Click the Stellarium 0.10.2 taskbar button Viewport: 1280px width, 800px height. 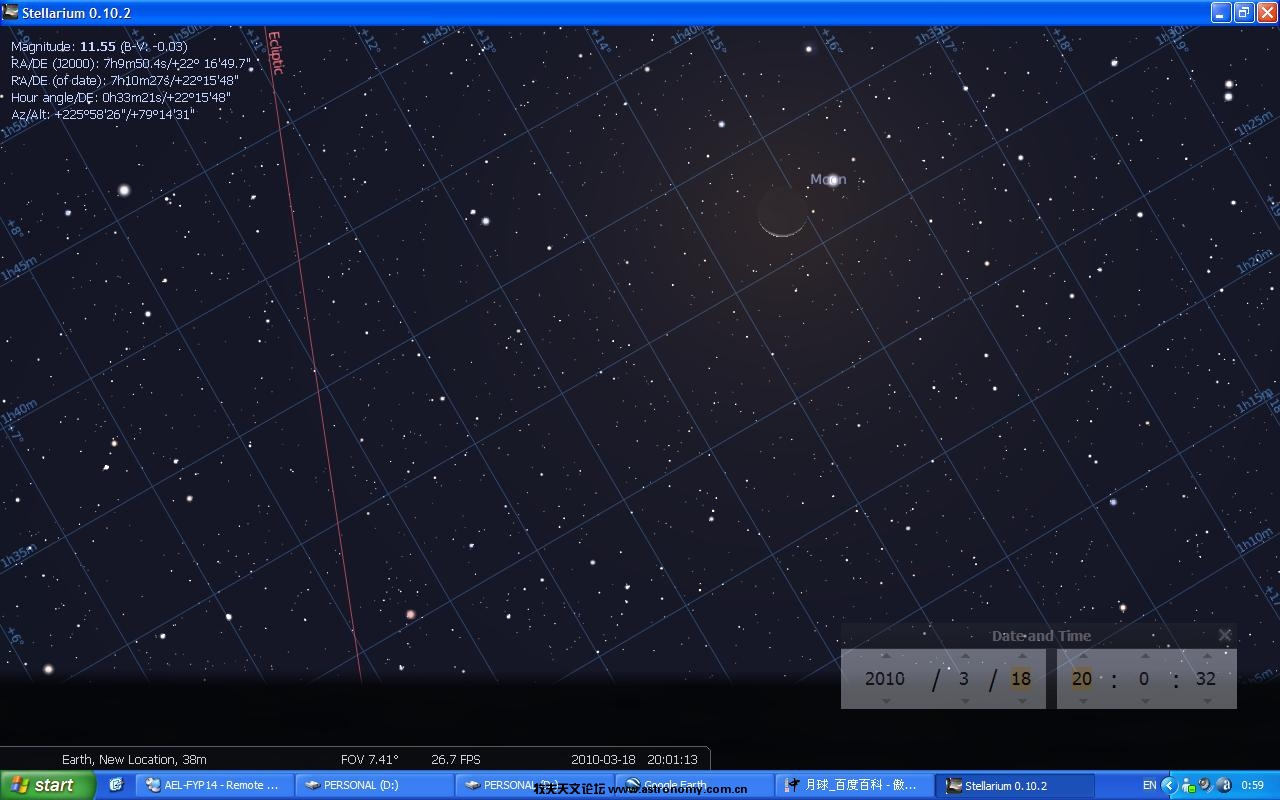pyautogui.click(x=1014, y=785)
